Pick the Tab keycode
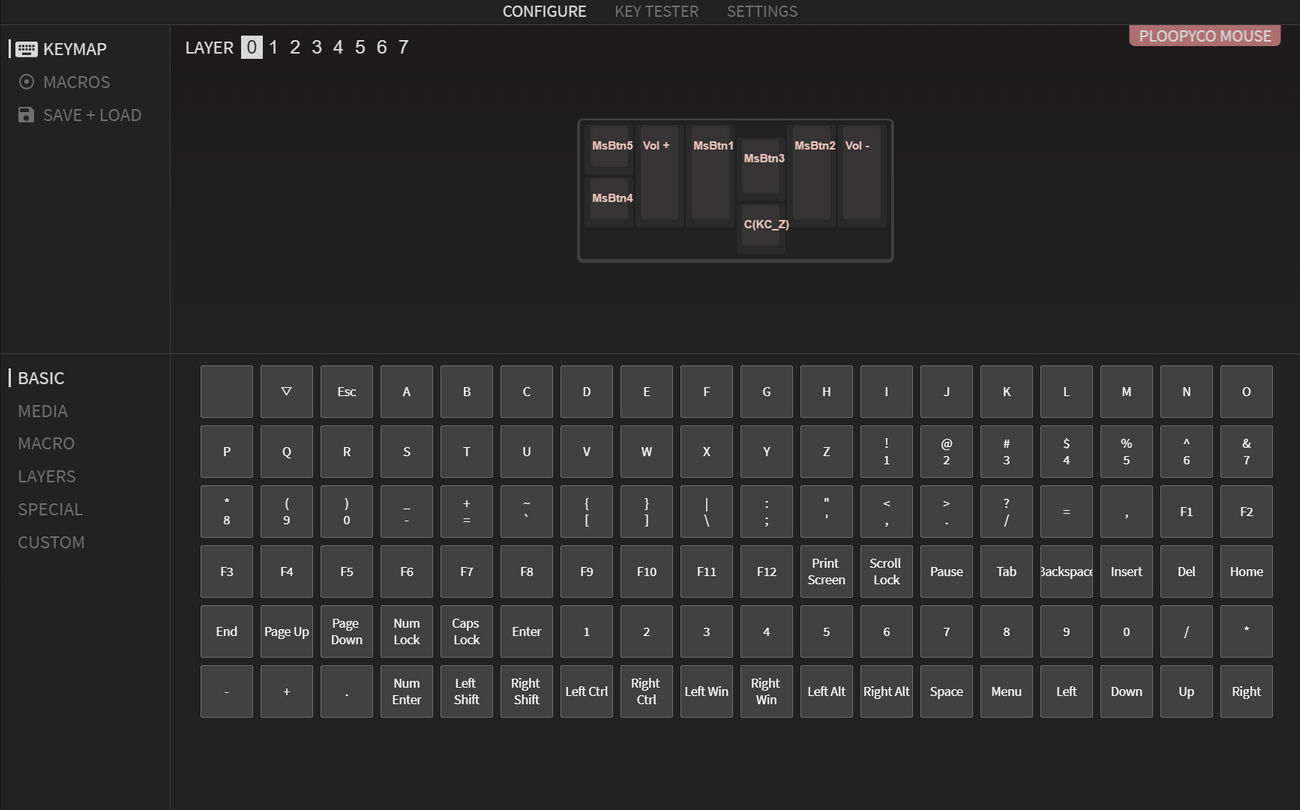Viewport: 1300px width, 810px height. coord(1006,571)
